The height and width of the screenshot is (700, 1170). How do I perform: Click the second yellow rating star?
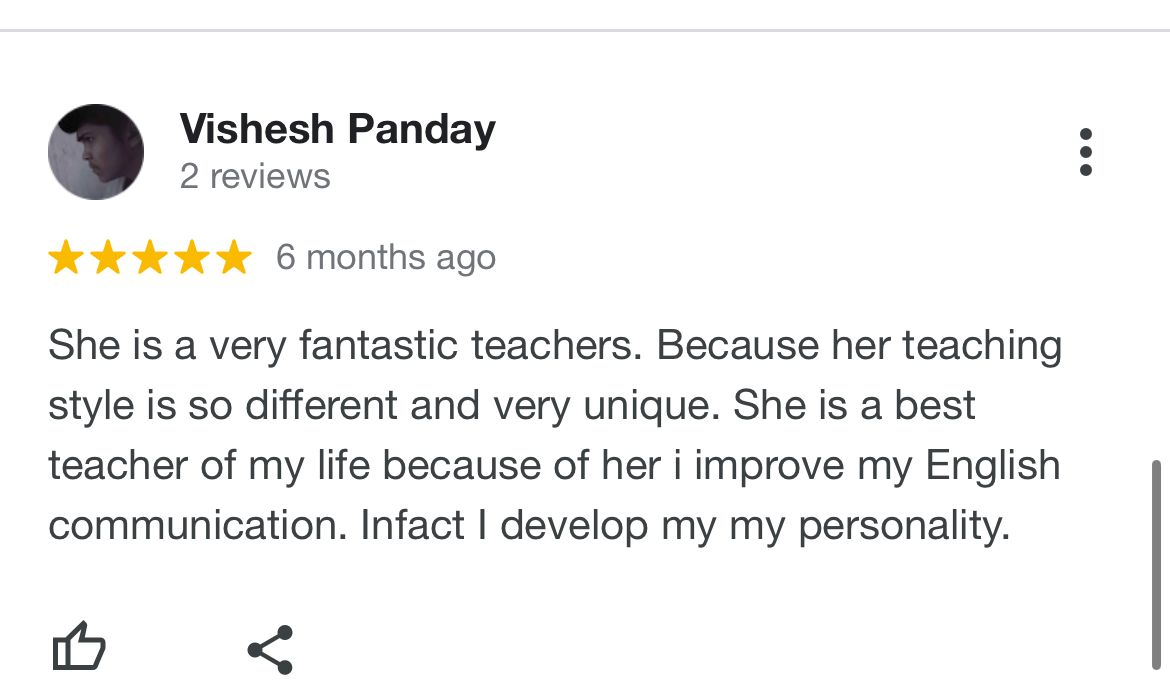tap(108, 258)
